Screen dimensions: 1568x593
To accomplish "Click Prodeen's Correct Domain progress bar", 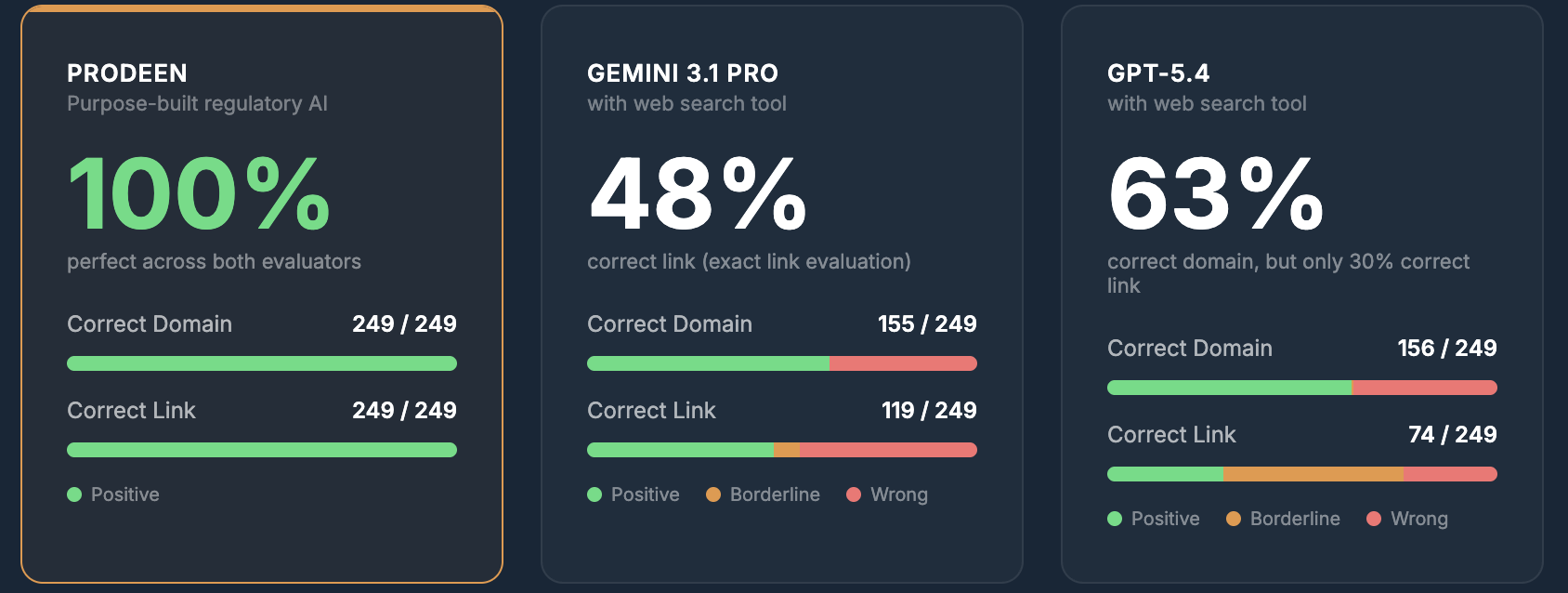I will tap(262, 363).
